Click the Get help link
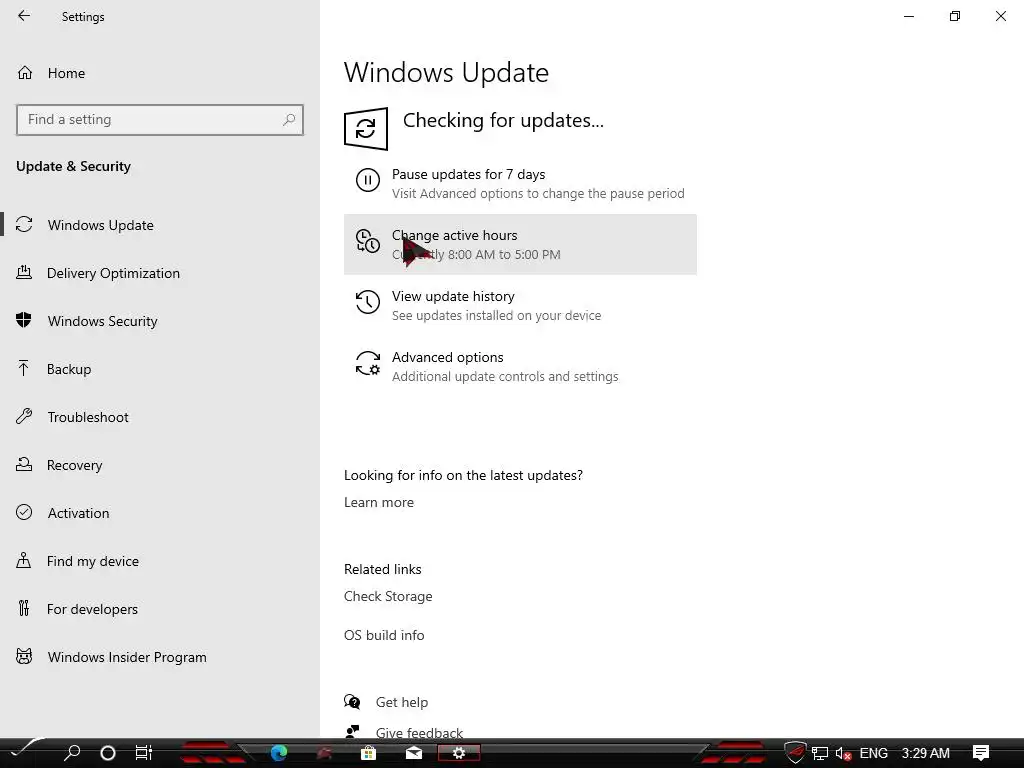The height and width of the screenshot is (768, 1024). click(402, 702)
